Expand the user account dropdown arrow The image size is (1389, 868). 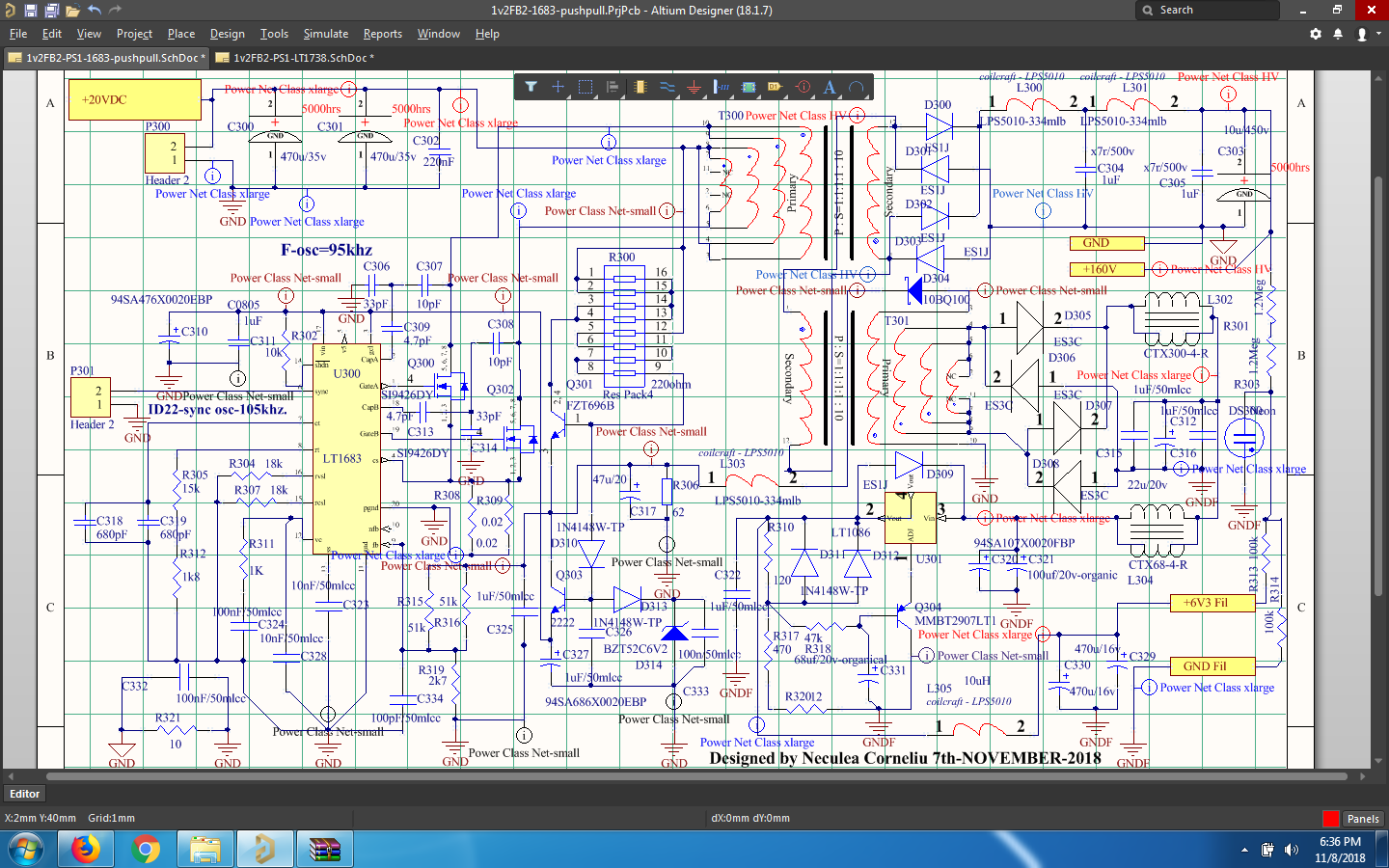1378,34
